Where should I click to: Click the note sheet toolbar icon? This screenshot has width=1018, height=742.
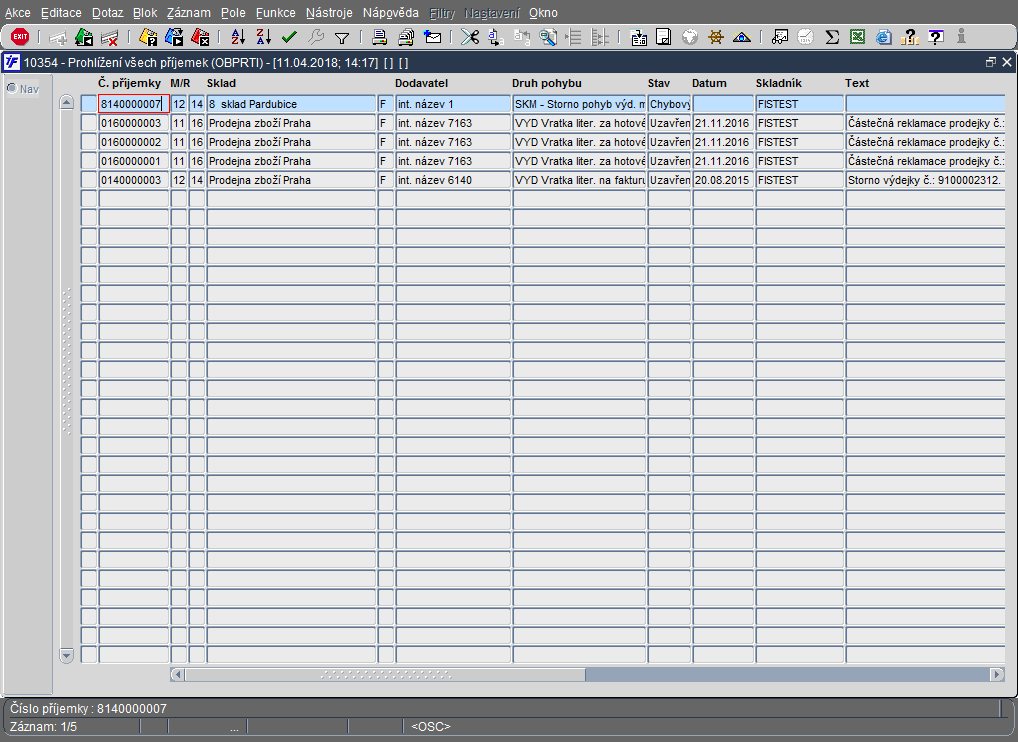(x=664, y=37)
